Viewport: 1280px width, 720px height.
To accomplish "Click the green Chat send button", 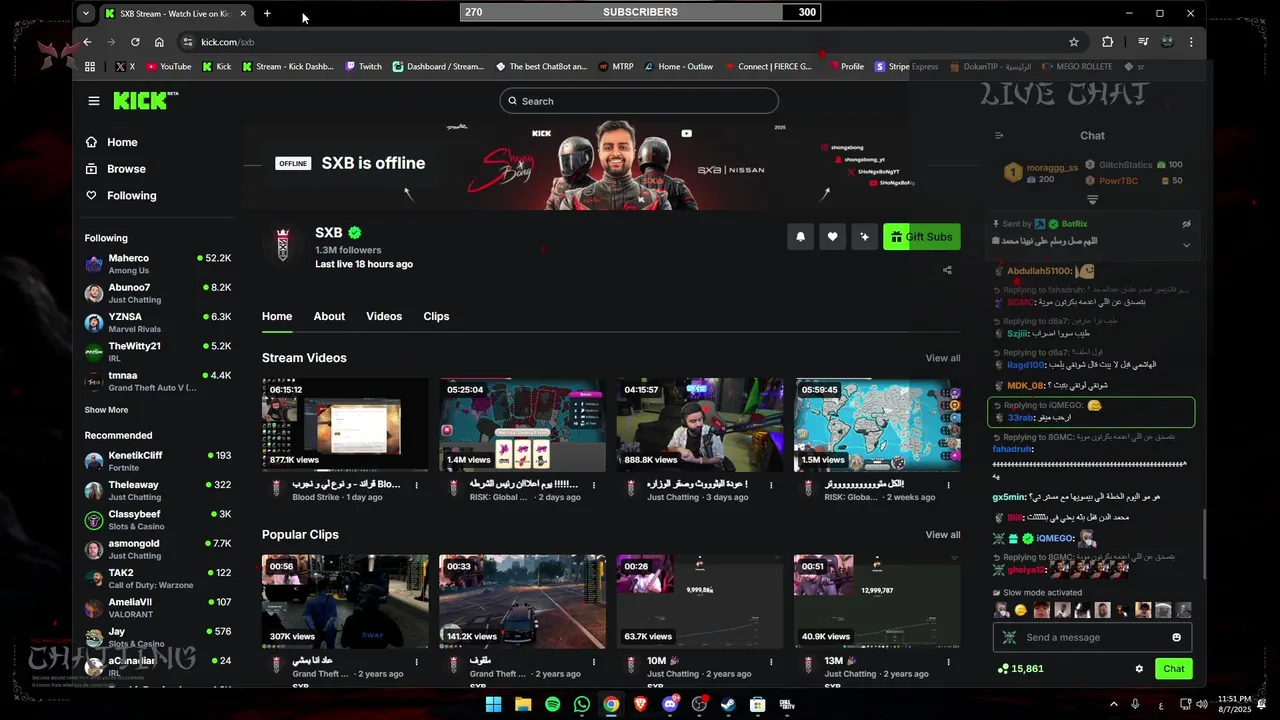I will click(1174, 669).
